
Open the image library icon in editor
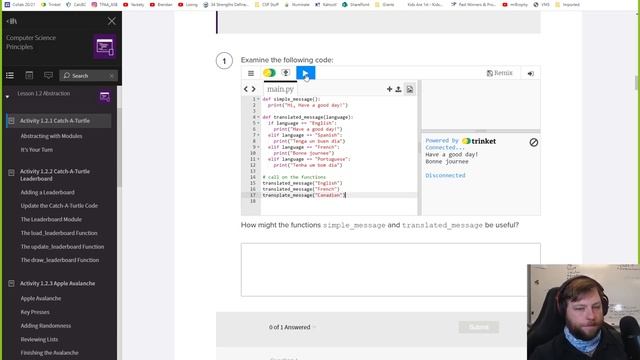(x=409, y=89)
